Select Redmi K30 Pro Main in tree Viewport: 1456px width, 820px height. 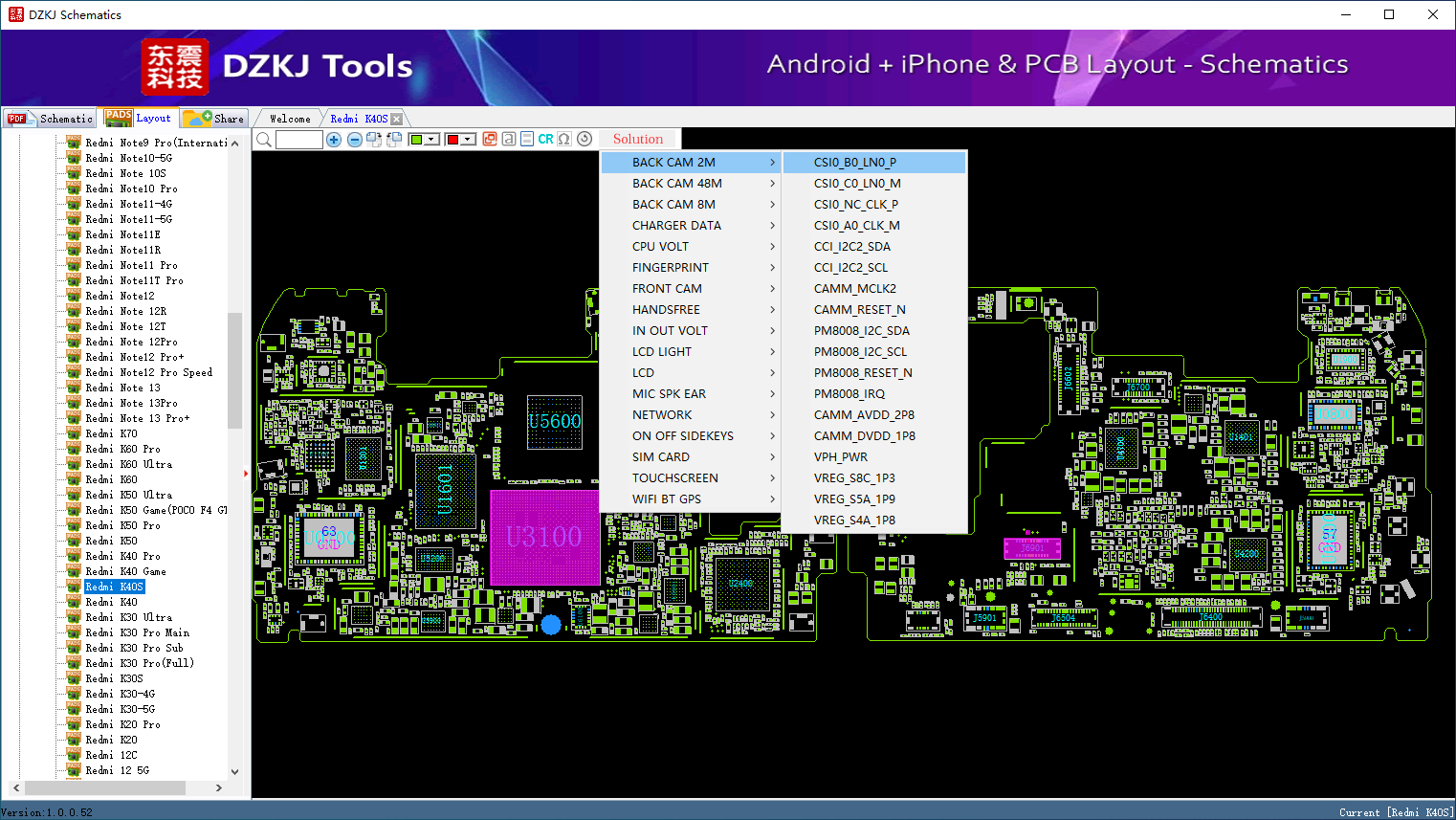click(137, 632)
